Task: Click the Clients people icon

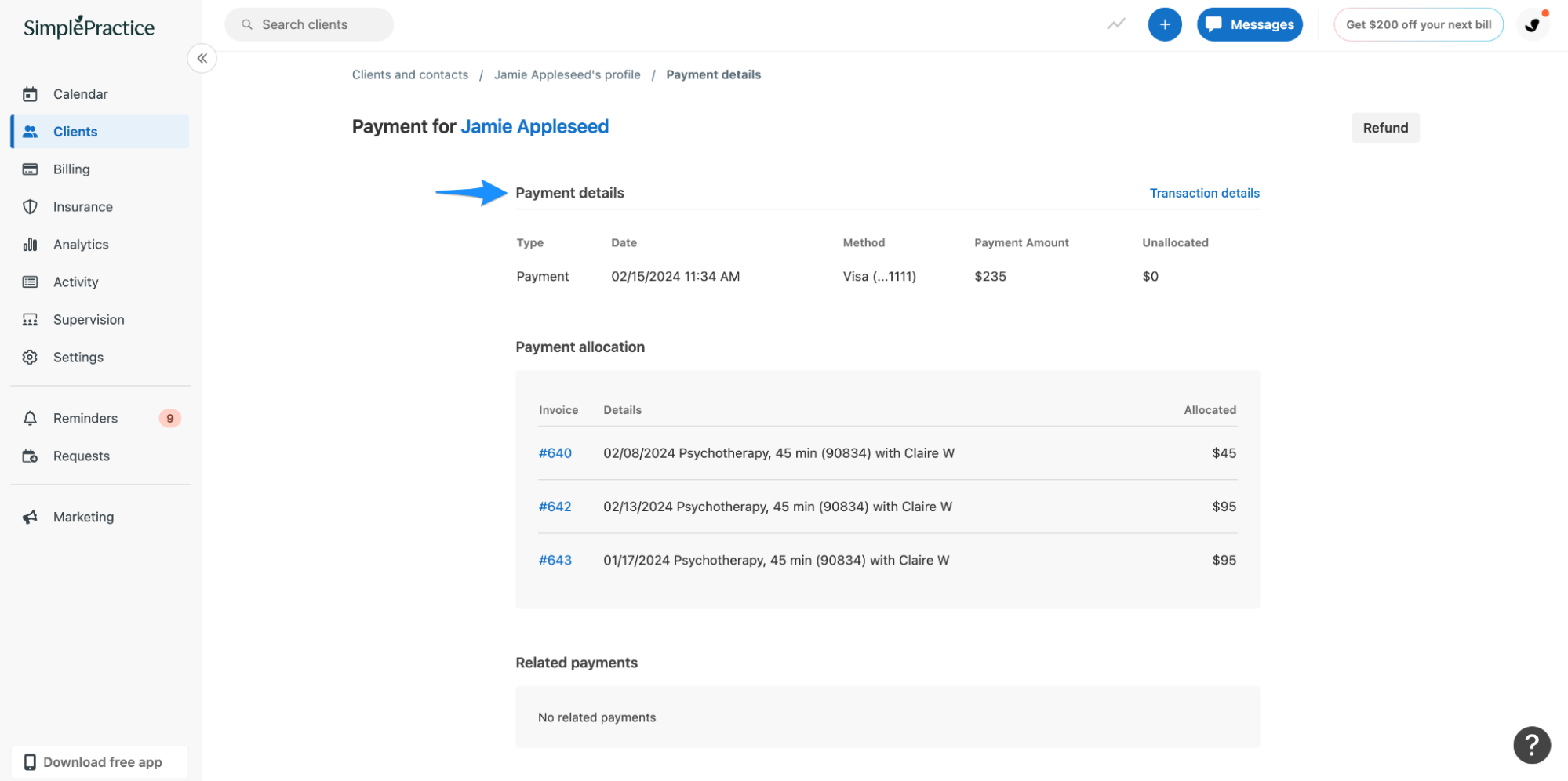Action: (x=30, y=132)
